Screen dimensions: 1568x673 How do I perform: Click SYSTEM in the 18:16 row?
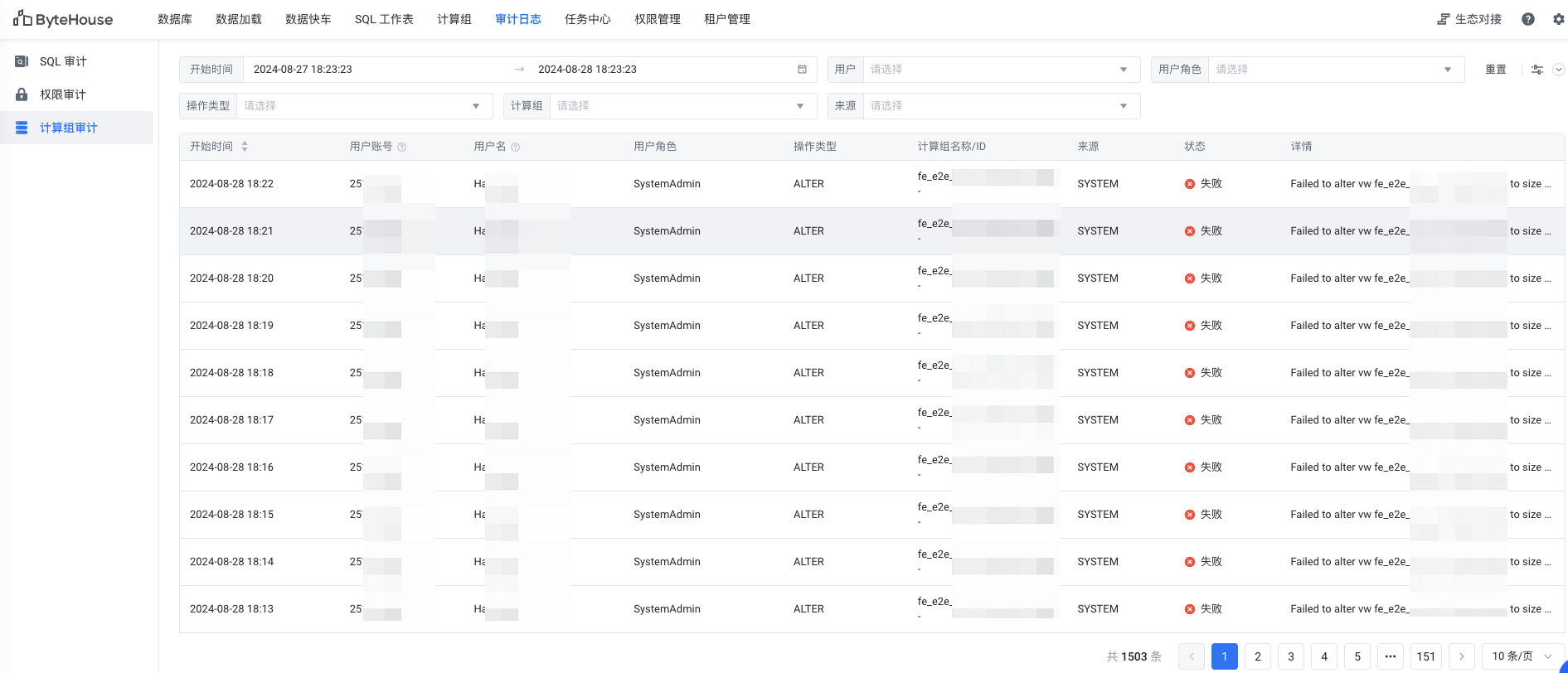1098,467
